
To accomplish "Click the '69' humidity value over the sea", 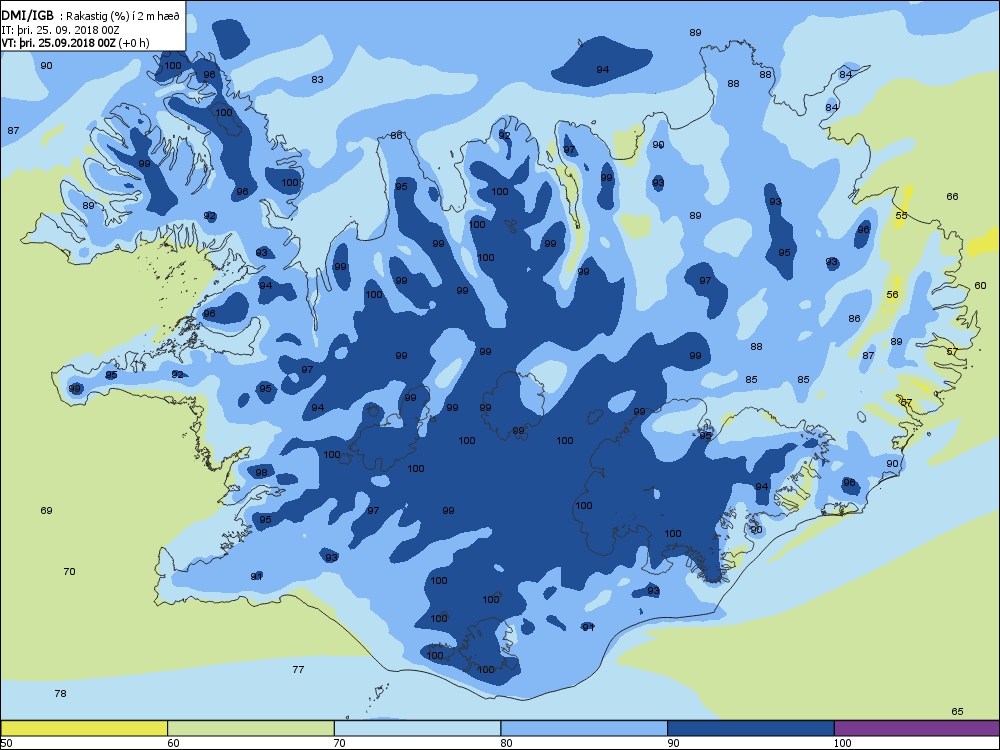I will (46, 511).
